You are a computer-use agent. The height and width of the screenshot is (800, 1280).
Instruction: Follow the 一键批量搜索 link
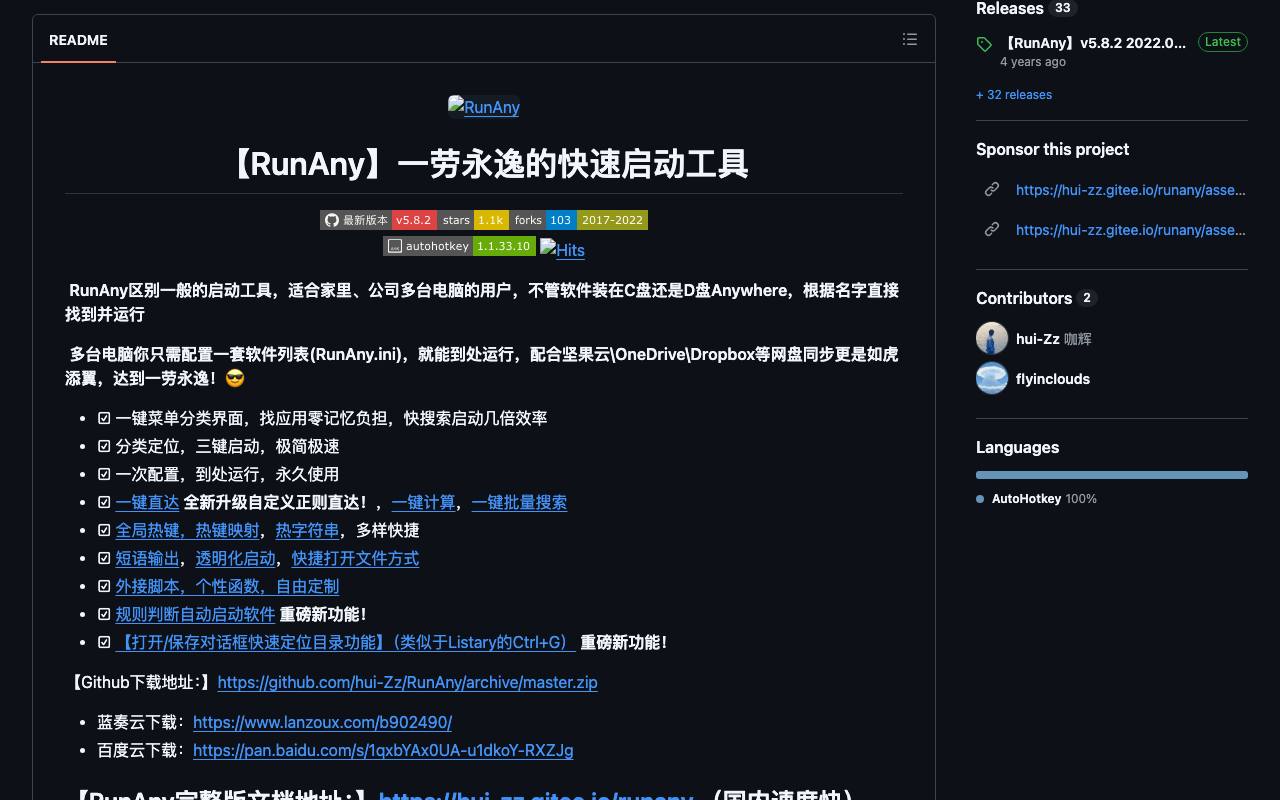point(519,502)
